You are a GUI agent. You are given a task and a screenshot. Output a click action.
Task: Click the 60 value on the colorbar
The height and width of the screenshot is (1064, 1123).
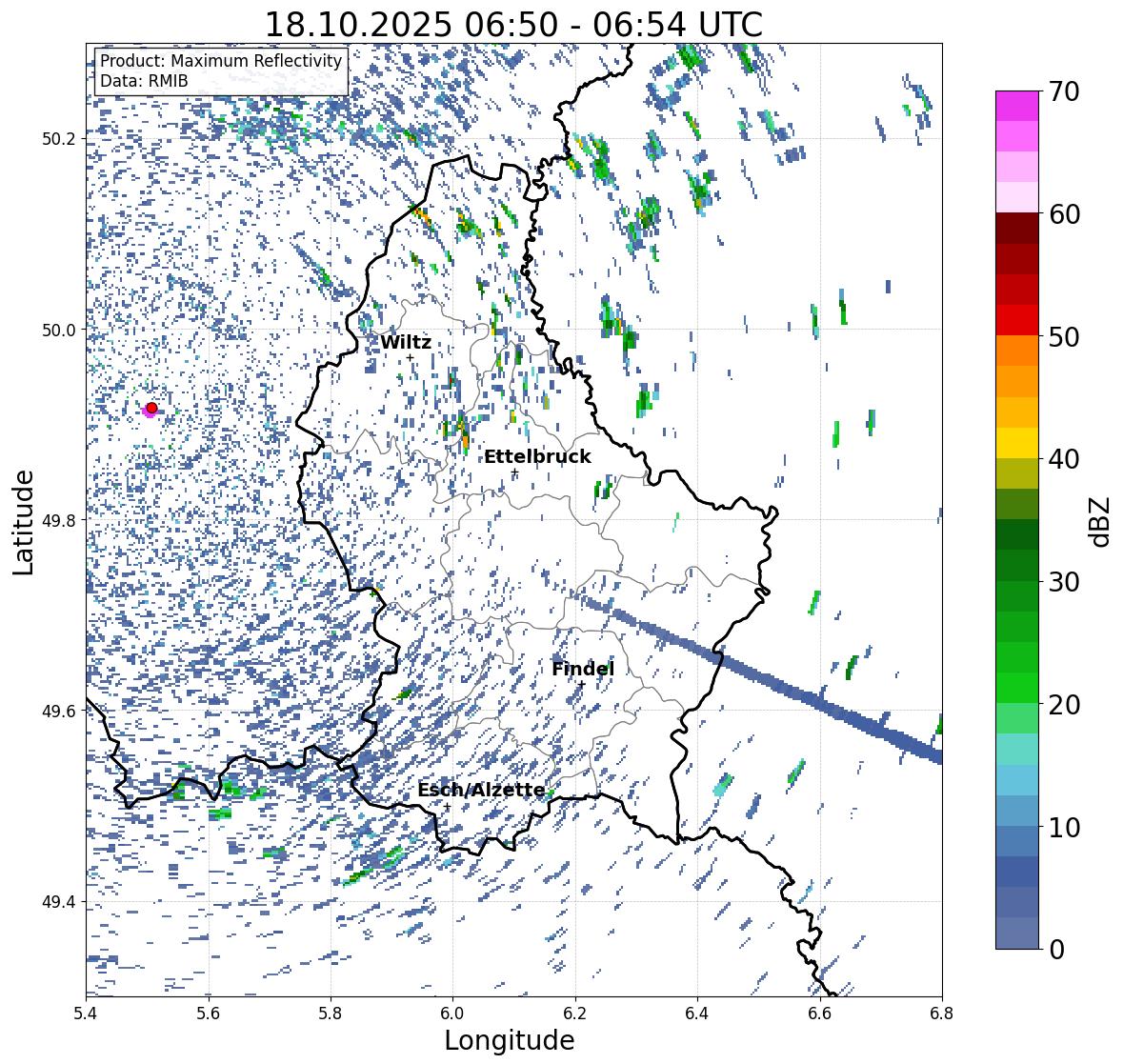1064,214
